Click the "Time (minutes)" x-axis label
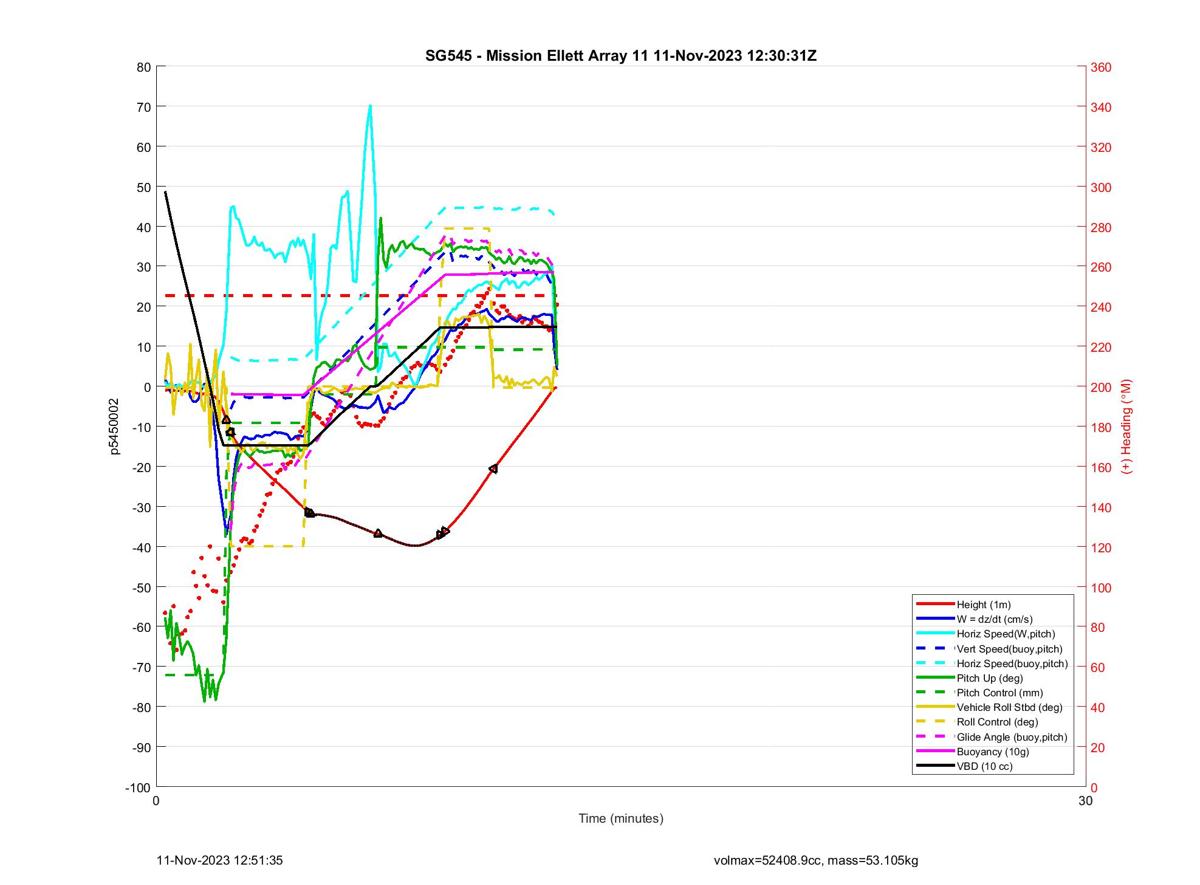 point(620,818)
